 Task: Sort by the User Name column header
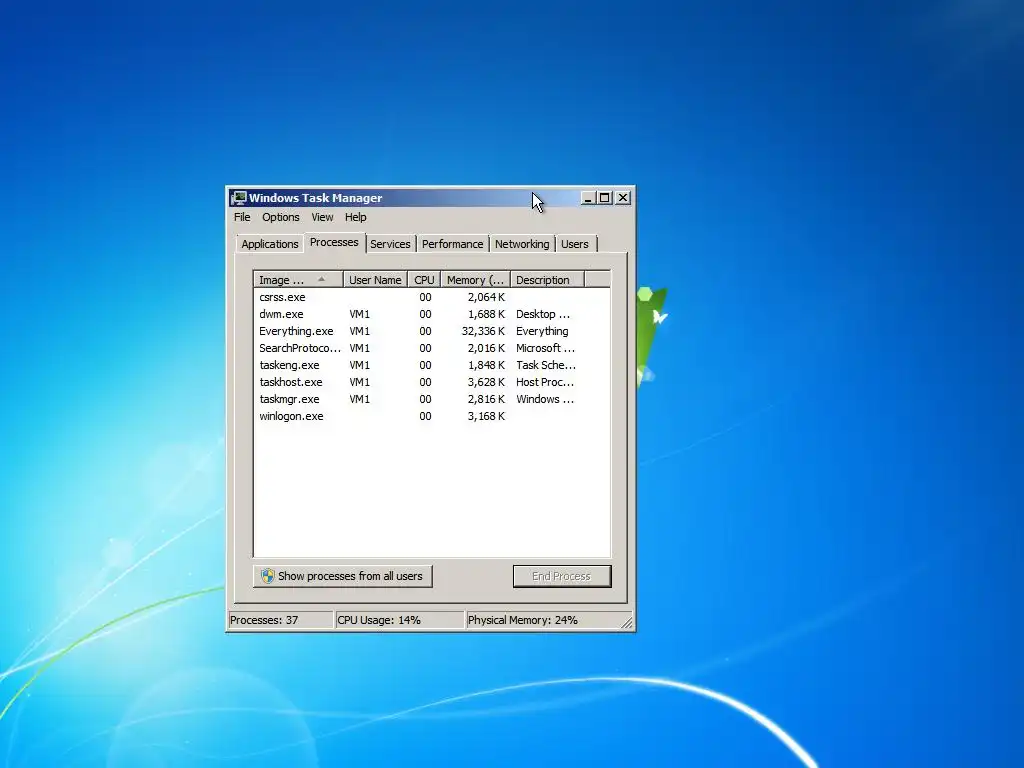click(x=375, y=280)
